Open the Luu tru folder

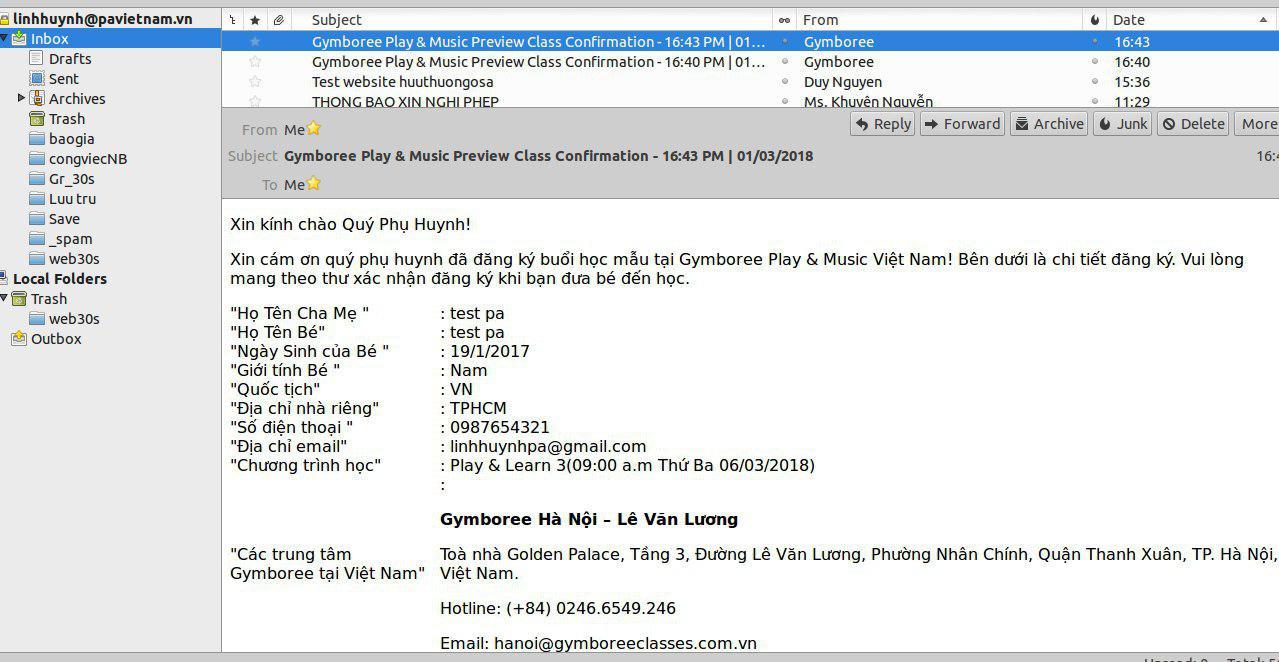pos(72,199)
